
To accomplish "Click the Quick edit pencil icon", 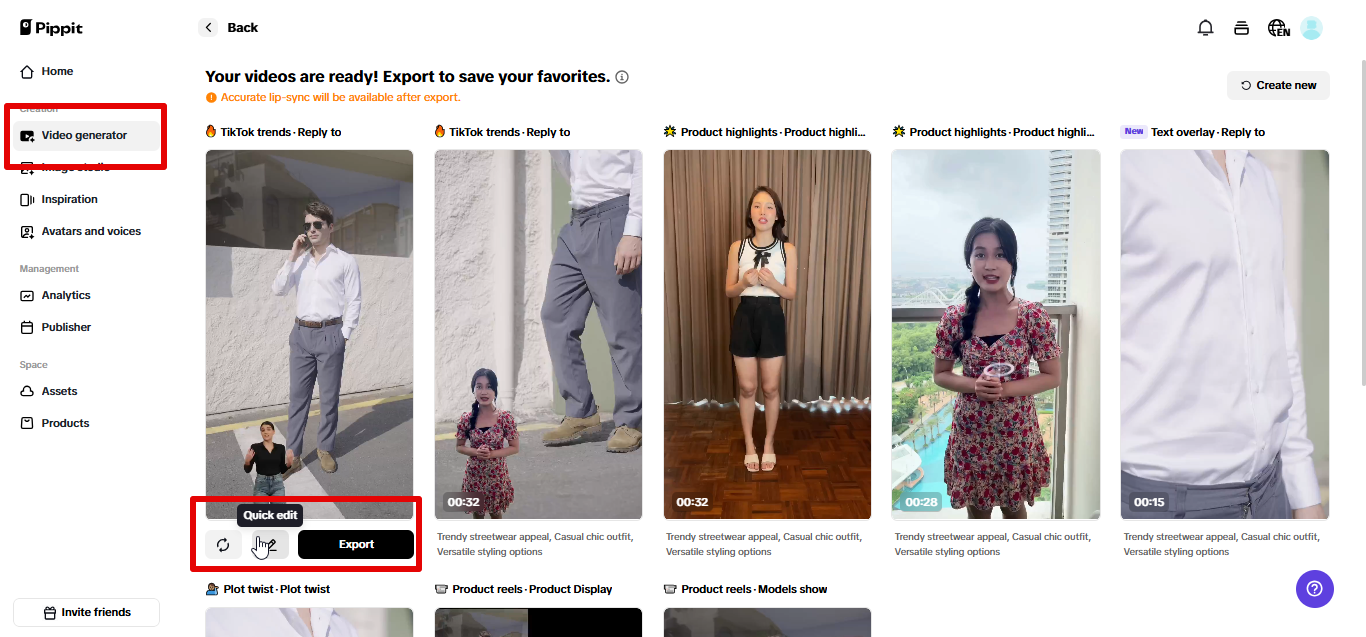I will point(268,544).
